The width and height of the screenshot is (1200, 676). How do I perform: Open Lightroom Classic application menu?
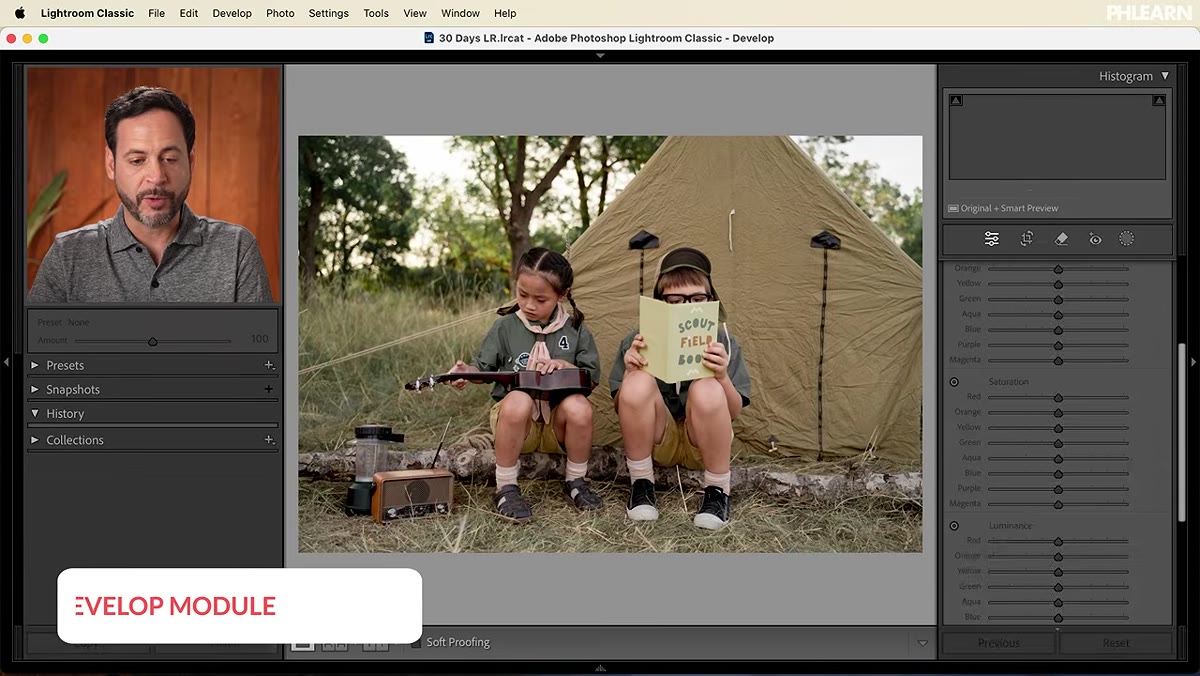87,13
